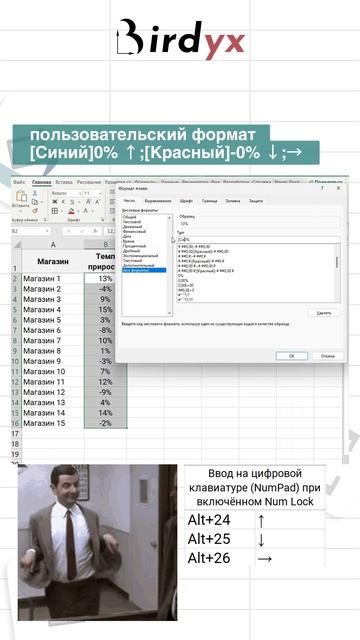The height and width of the screenshot is (640, 360).
Task: Click the cell Borders icon
Action: (54, 211)
